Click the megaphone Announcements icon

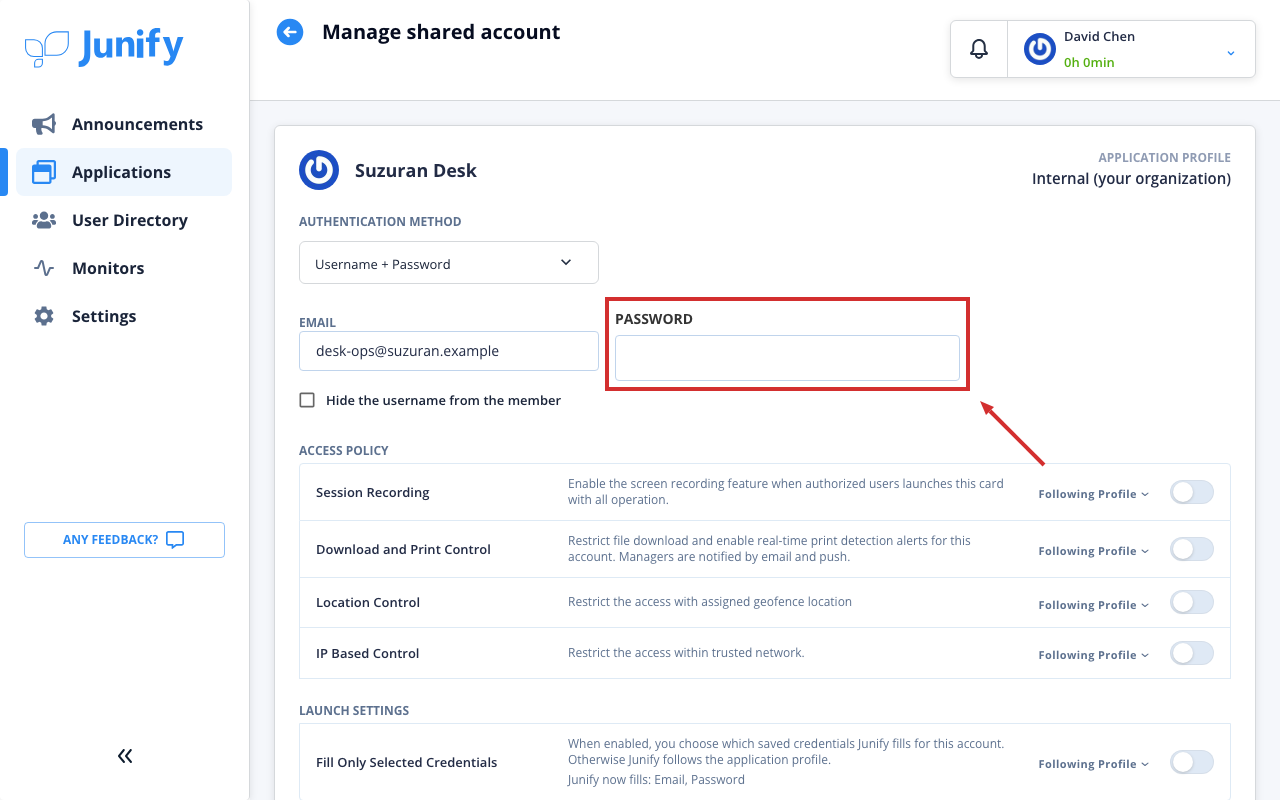(x=44, y=124)
